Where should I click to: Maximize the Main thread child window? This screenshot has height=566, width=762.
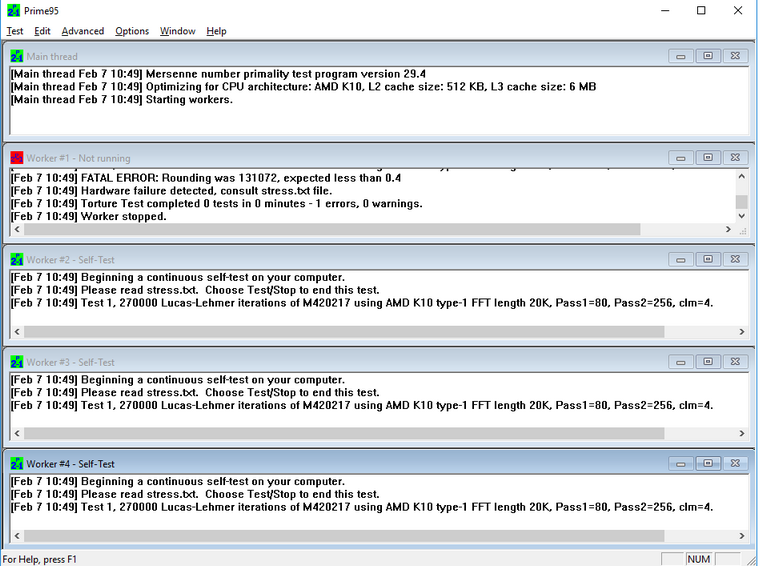[708, 56]
